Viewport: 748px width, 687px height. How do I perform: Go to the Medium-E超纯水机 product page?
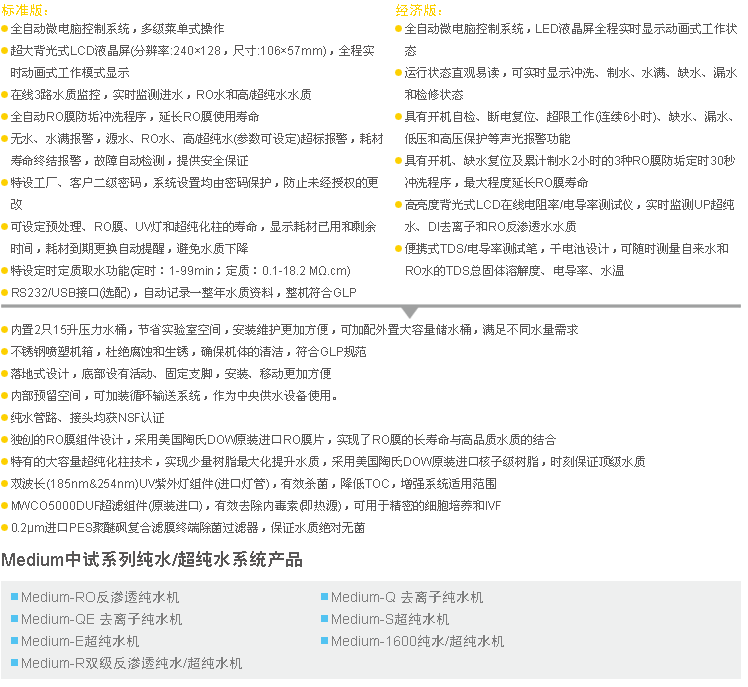point(80,641)
